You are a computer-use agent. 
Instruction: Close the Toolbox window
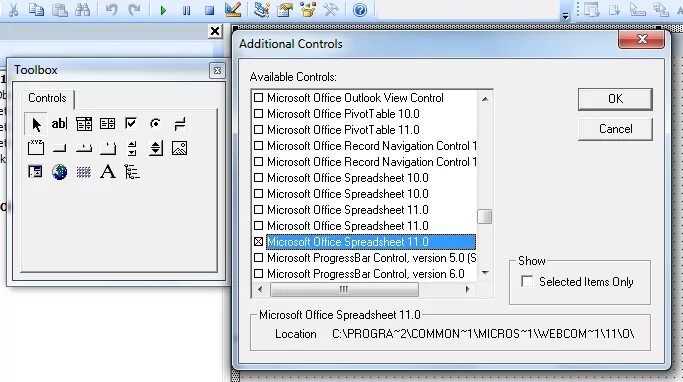pos(217,70)
